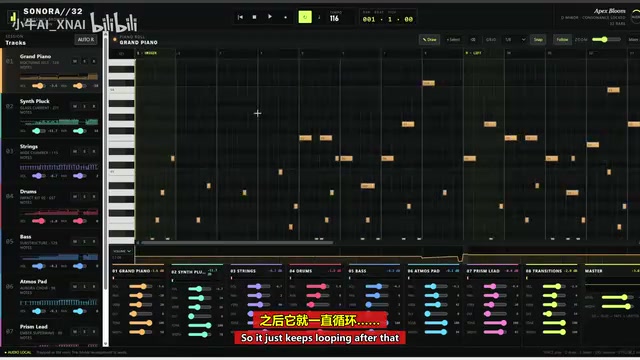Adjust the 08 Transitions mixer volume slider
Image resolution: width=640 pixels, height=360 pixels.
click(554, 287)
